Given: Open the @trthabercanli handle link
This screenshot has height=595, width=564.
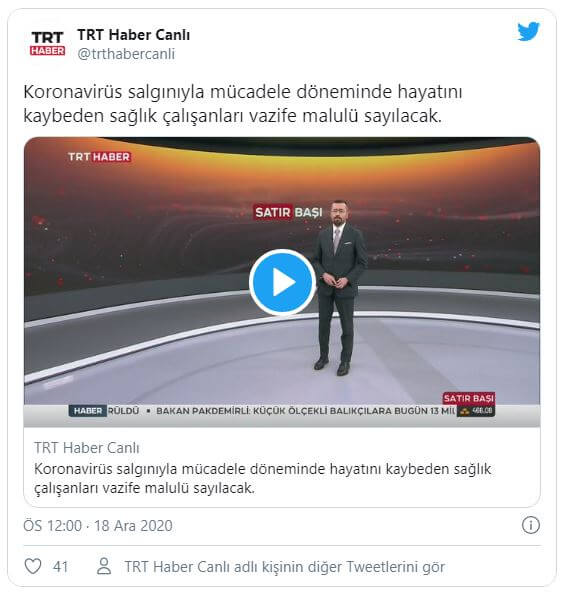Looking at the screenshot, I should point(126,54).
